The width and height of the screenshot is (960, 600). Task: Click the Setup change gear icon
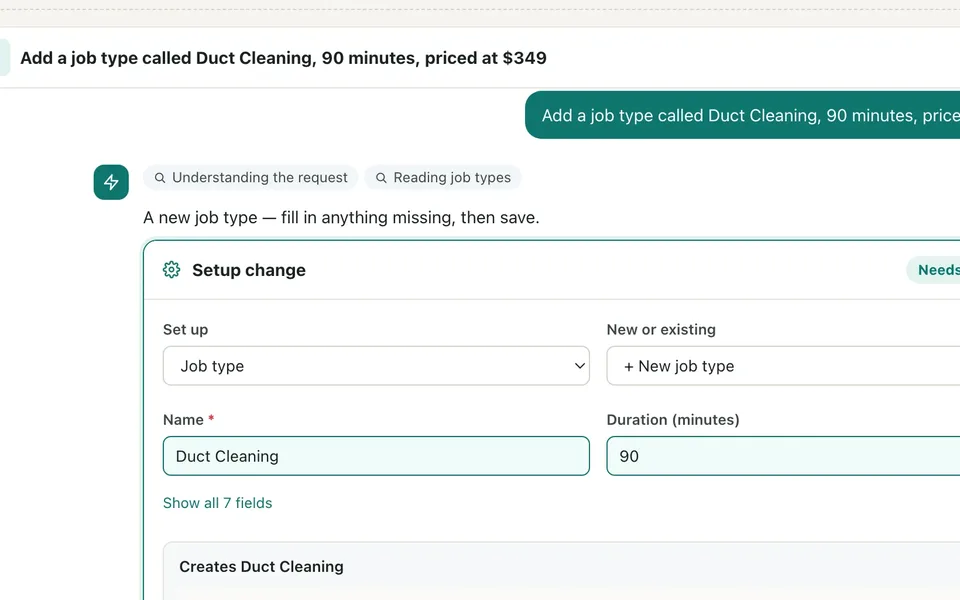click(171, 269)
